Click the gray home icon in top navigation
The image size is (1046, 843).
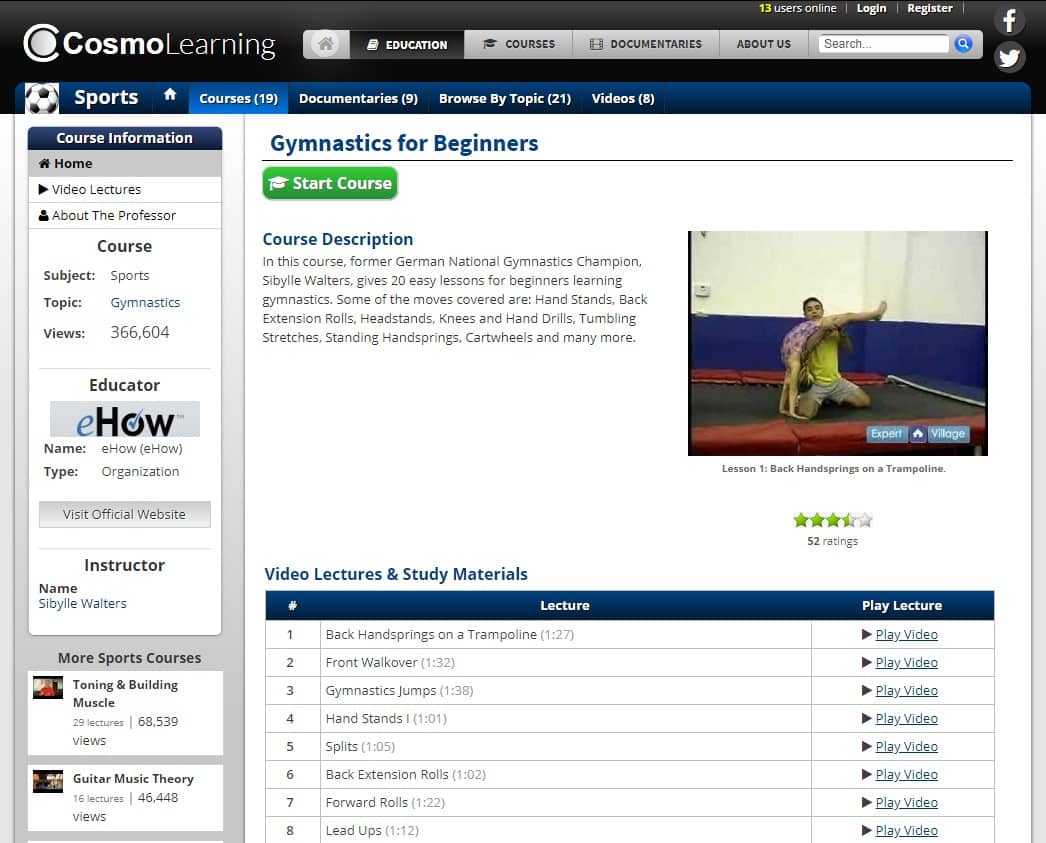[x=326, y=44]
